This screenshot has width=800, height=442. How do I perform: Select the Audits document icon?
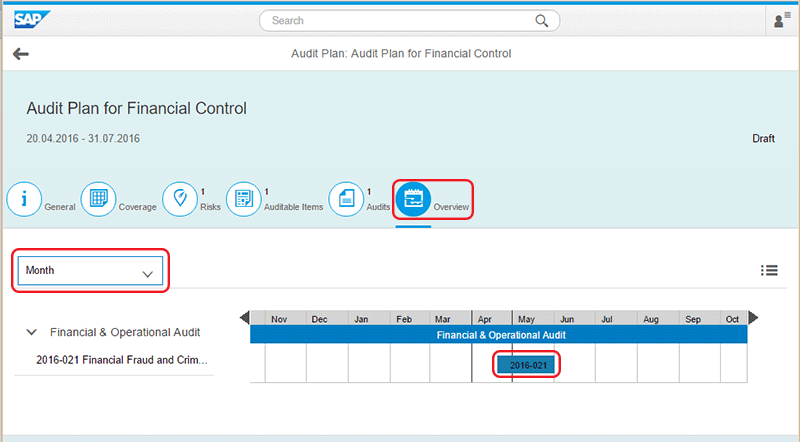coord(345,199)
